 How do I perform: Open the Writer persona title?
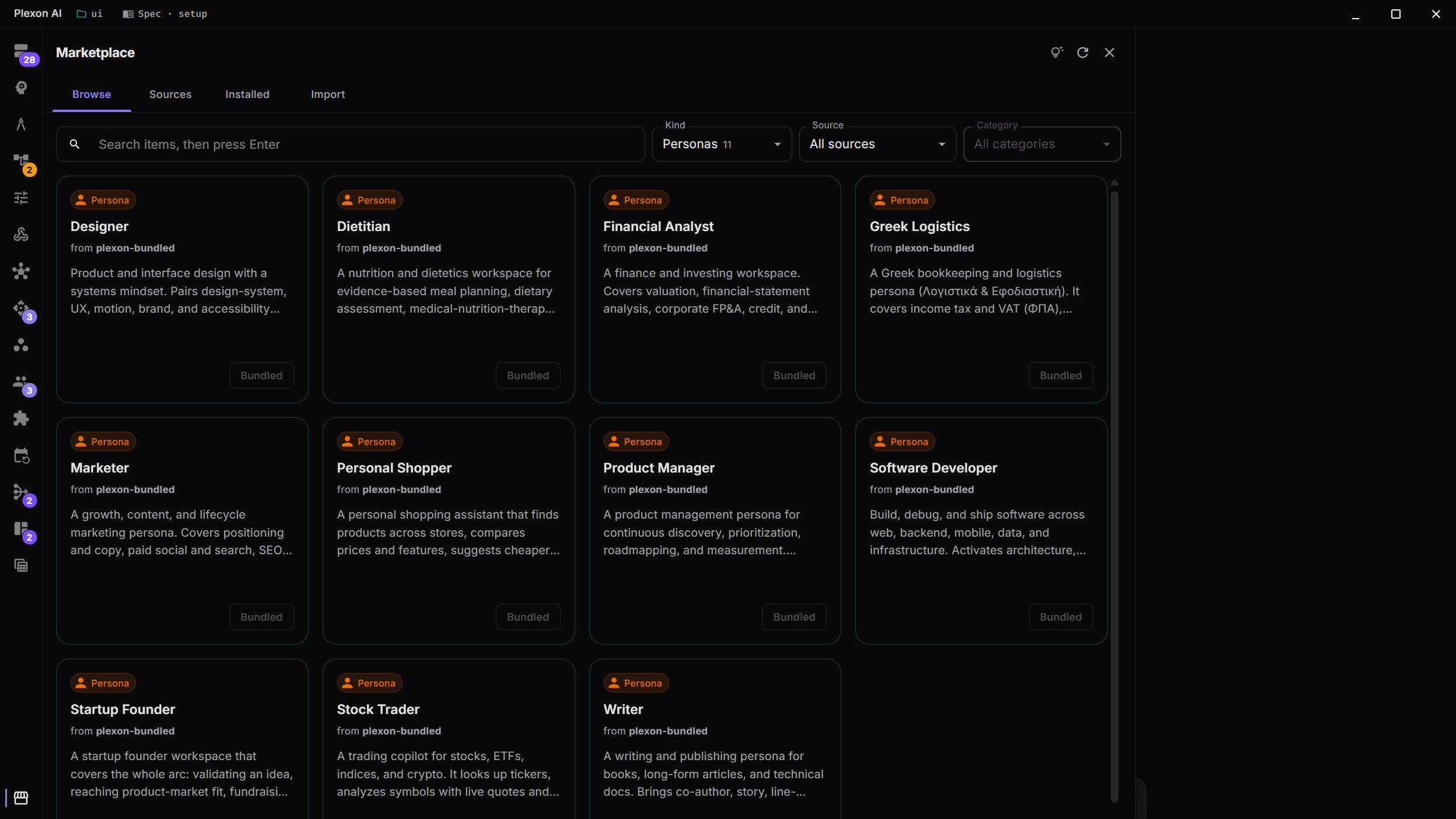tap(623, 709)
